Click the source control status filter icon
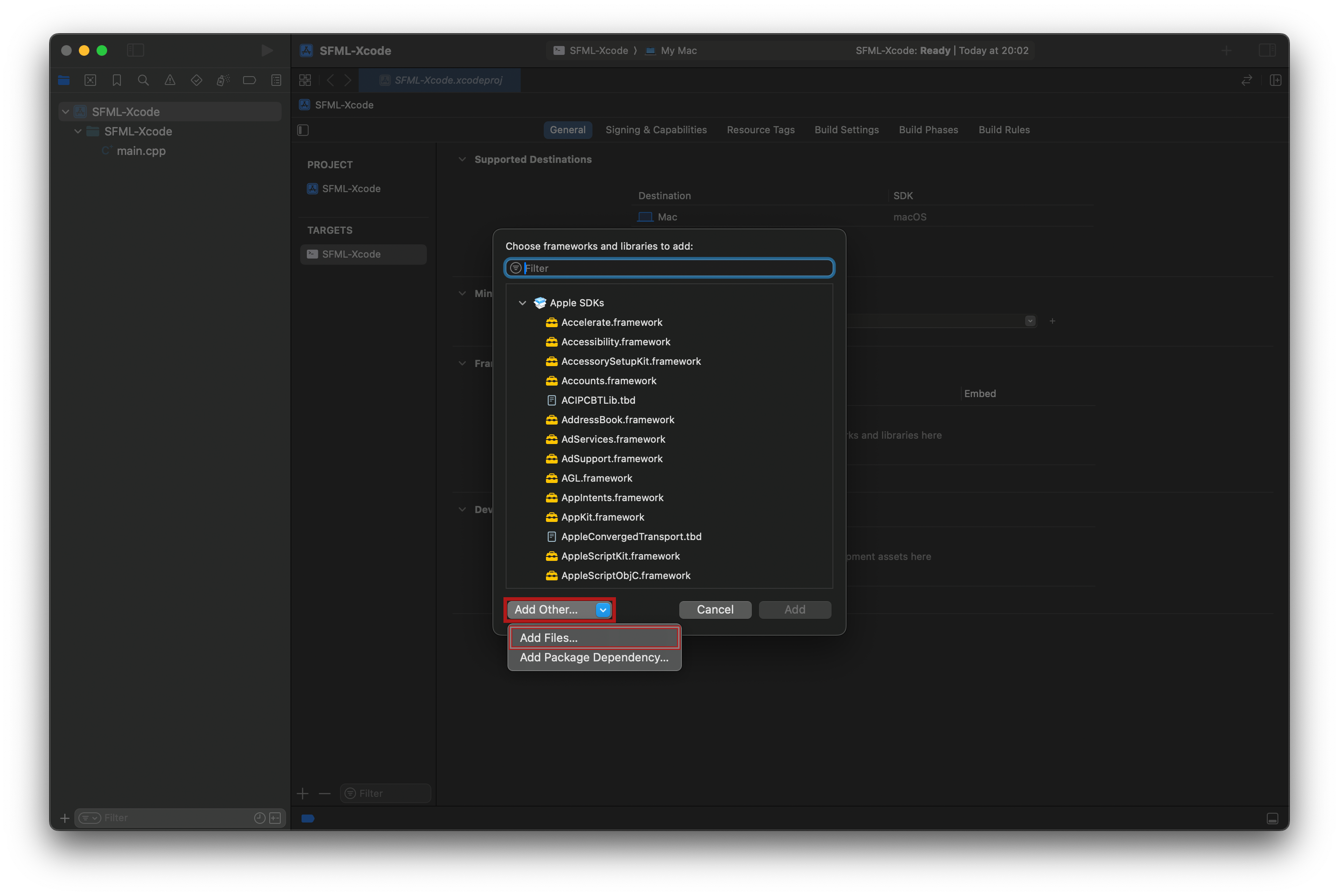 275,818
